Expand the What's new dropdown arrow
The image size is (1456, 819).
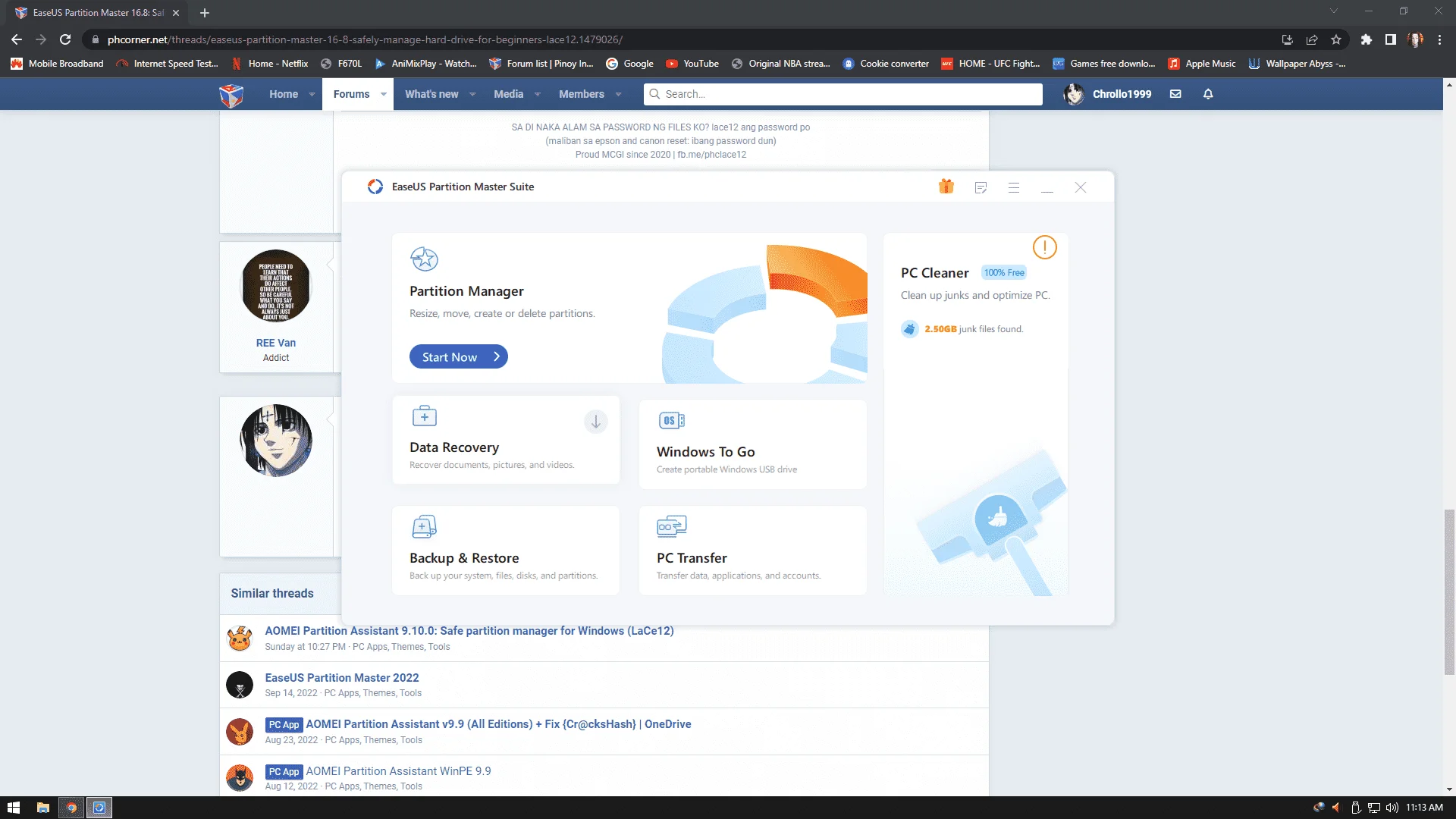[x=472, y=95]
